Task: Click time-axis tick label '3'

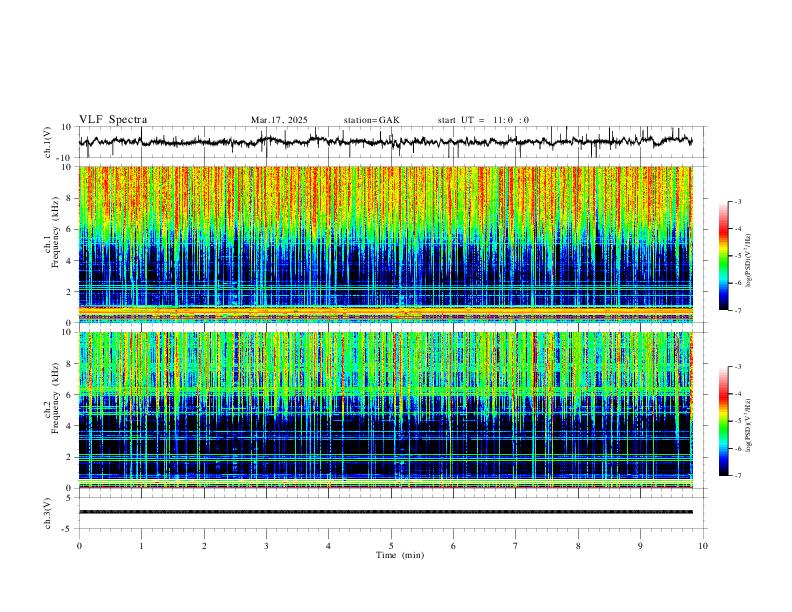Action: click(266, 546)
